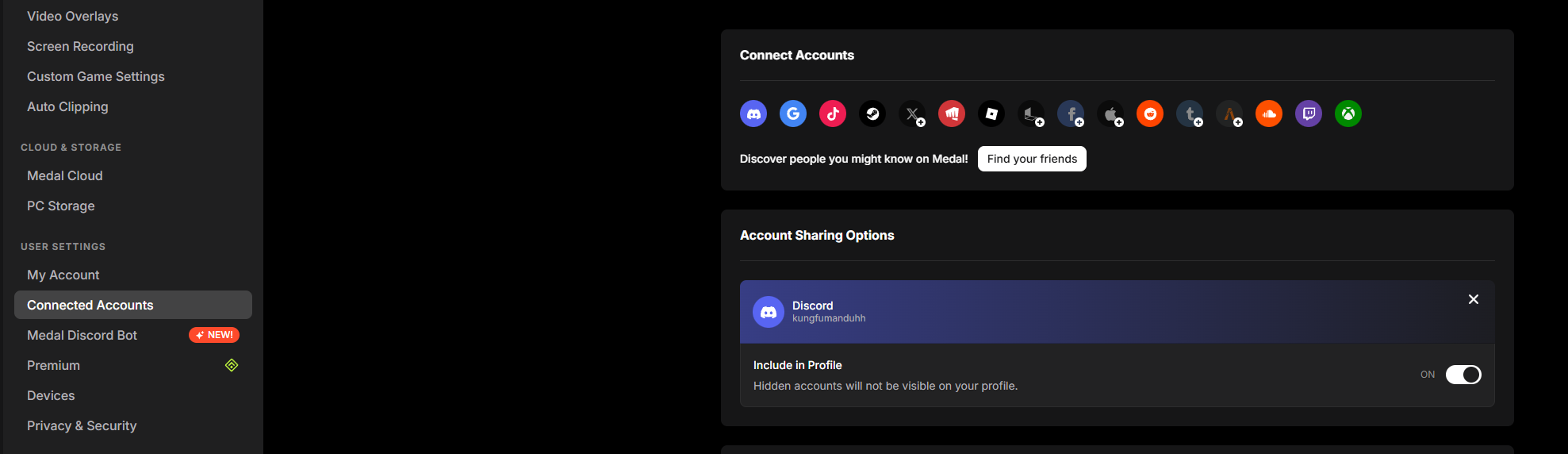The width and height of the screenshot is (1568, 454).
Task: Click the Account Sharing Options heading
Action: (x=817, y=235)
